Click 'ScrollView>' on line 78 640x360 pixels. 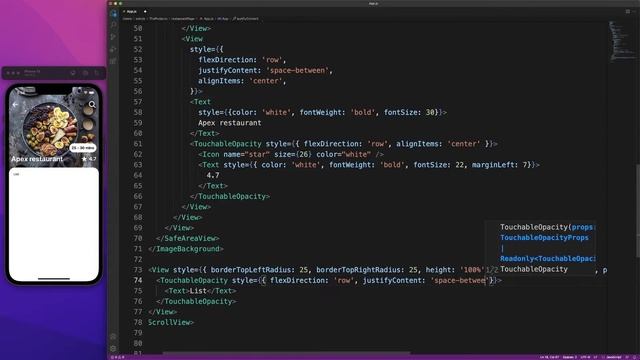(171, 322)
